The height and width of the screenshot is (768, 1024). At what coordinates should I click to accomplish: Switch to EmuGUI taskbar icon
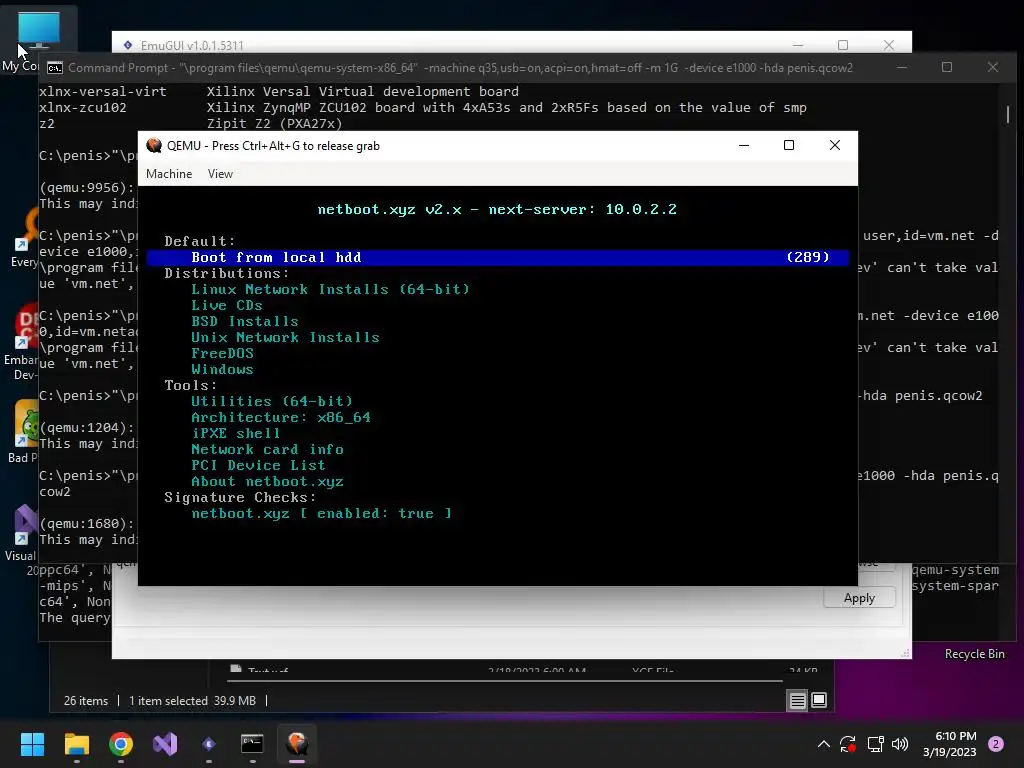[209, 744]
